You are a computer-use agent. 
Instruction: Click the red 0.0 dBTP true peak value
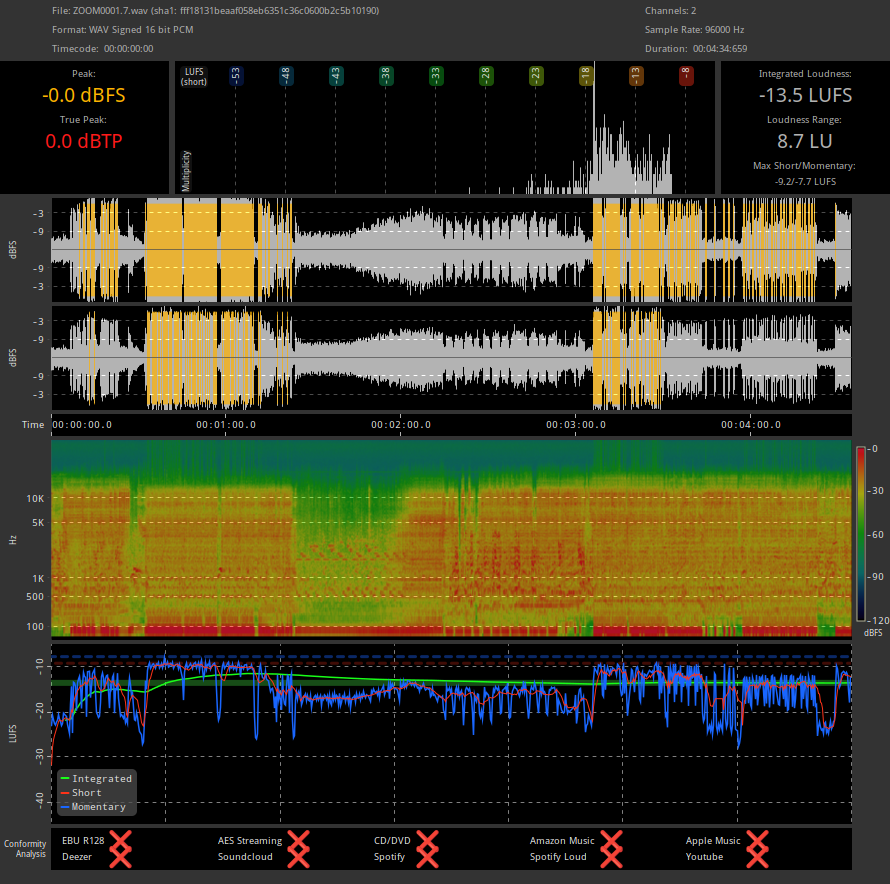[x=84, y=141]
